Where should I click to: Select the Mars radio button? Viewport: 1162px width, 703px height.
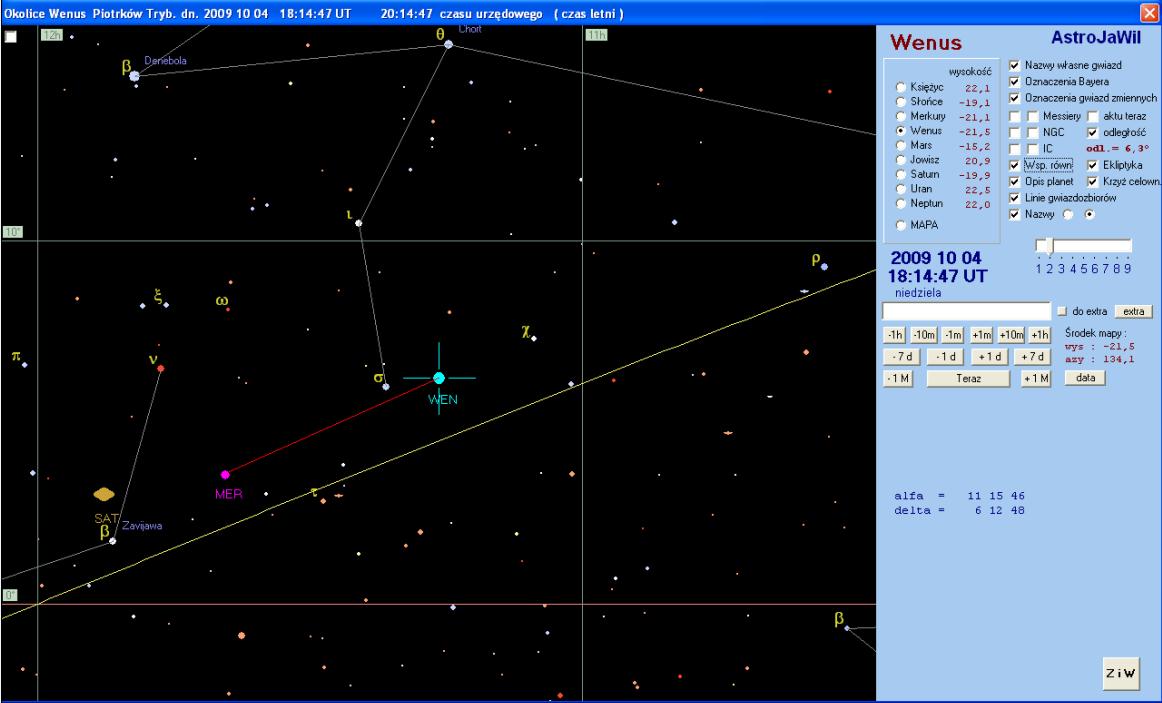tap(900, 145)
